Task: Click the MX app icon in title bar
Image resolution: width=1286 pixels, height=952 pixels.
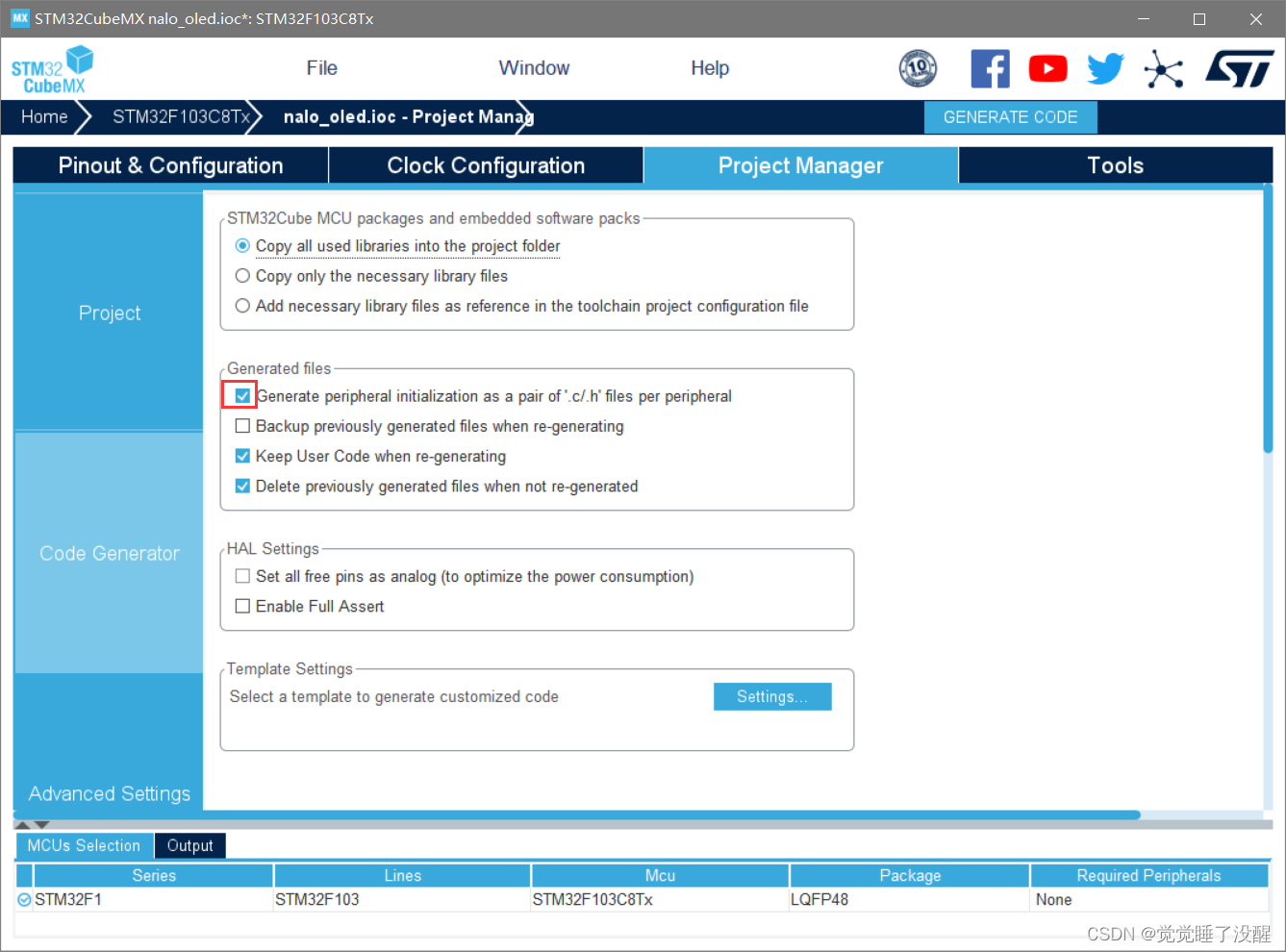Action: coord(19,18)
